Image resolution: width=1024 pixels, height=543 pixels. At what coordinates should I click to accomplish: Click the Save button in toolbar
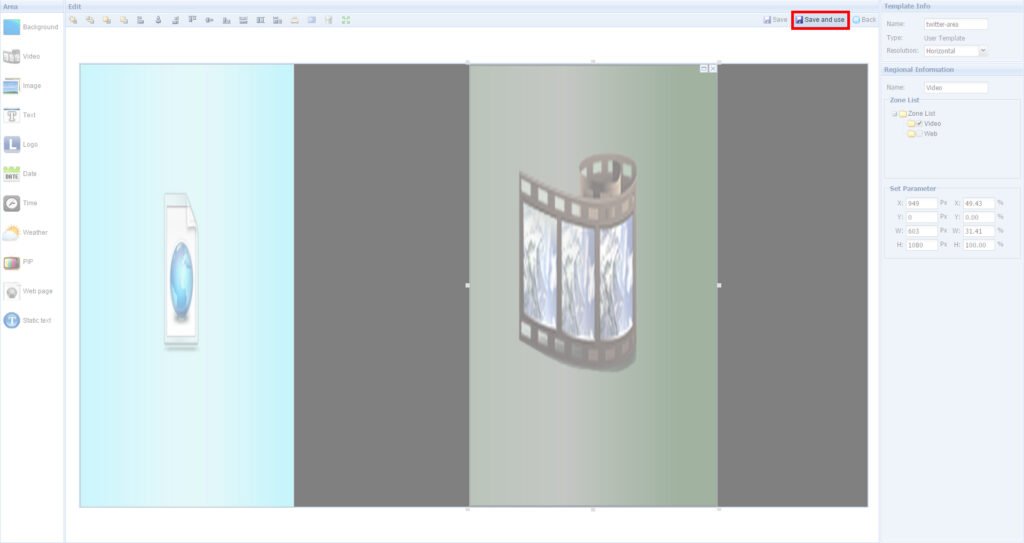click(775, 19)
